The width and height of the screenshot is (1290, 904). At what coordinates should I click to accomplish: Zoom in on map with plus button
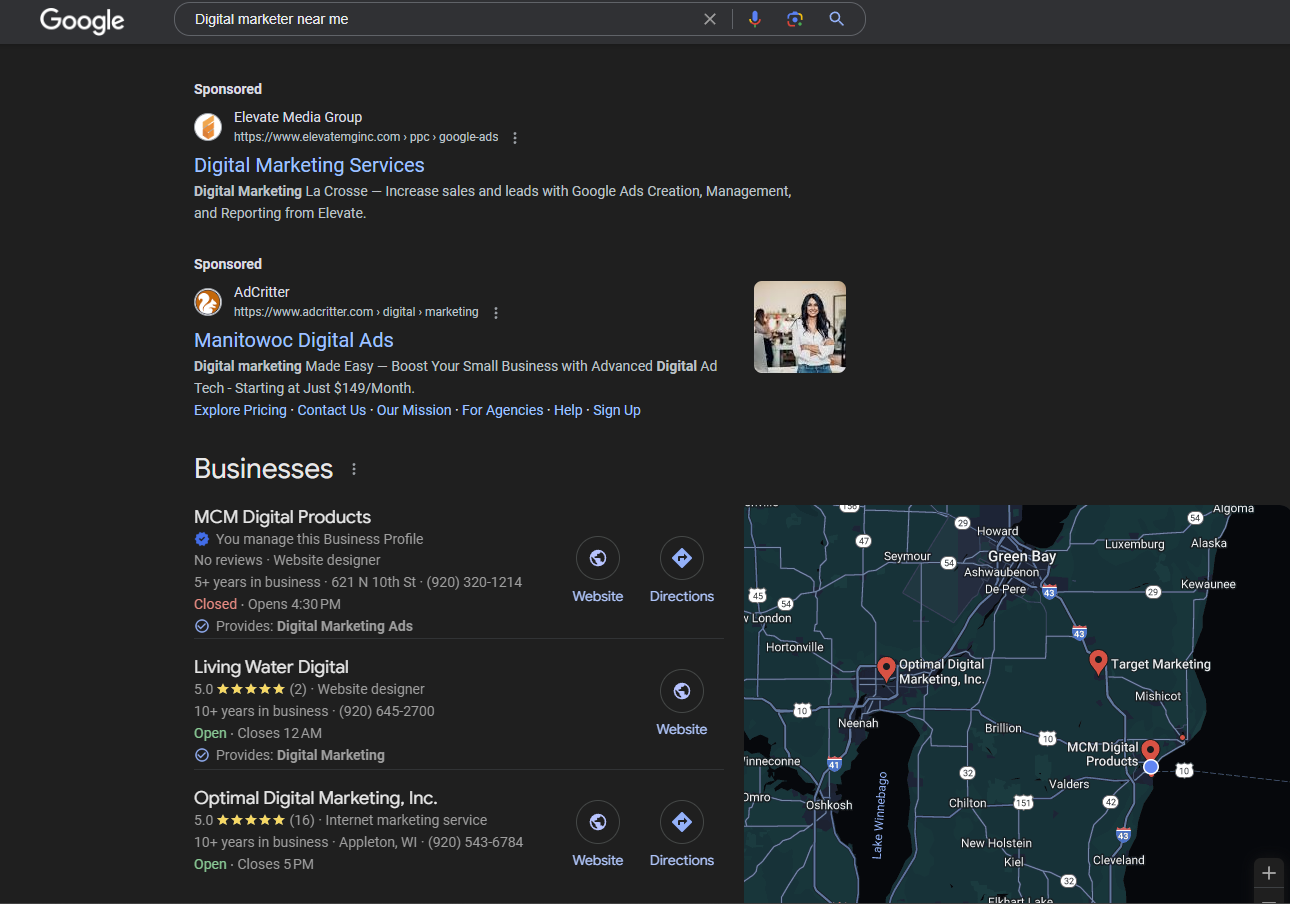tap(1269, 873)
